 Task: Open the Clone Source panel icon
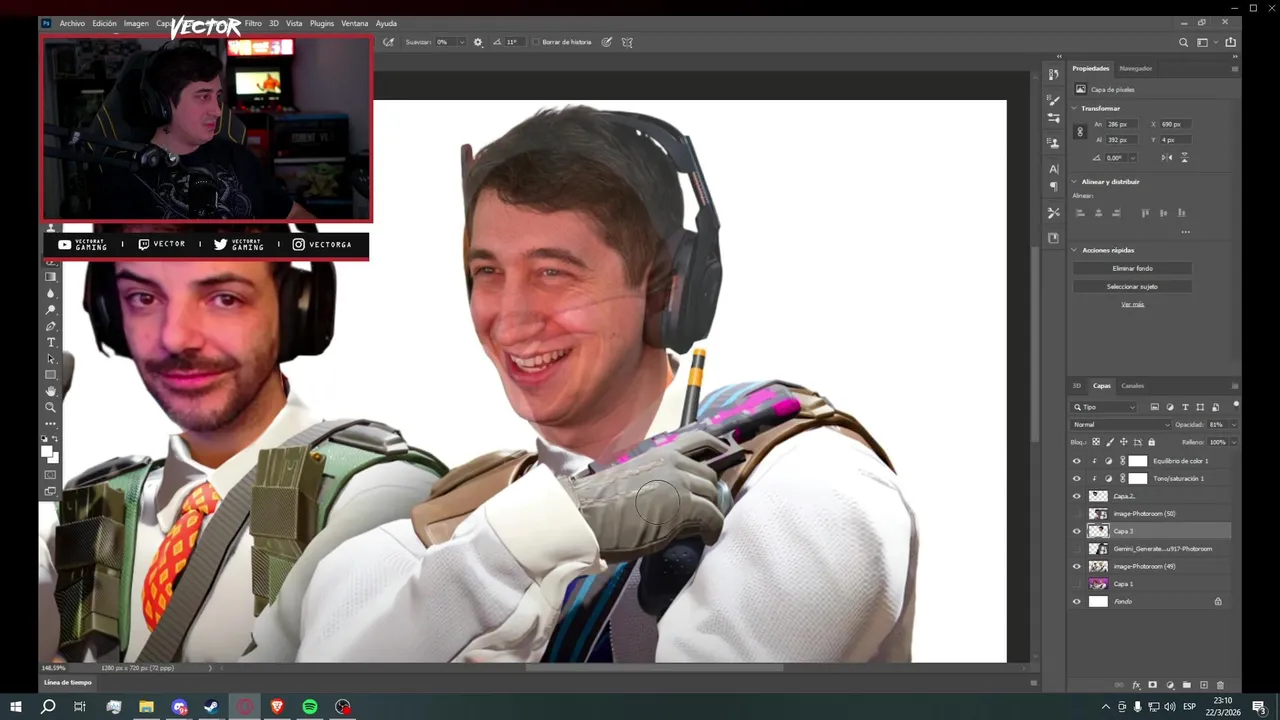1053,144
